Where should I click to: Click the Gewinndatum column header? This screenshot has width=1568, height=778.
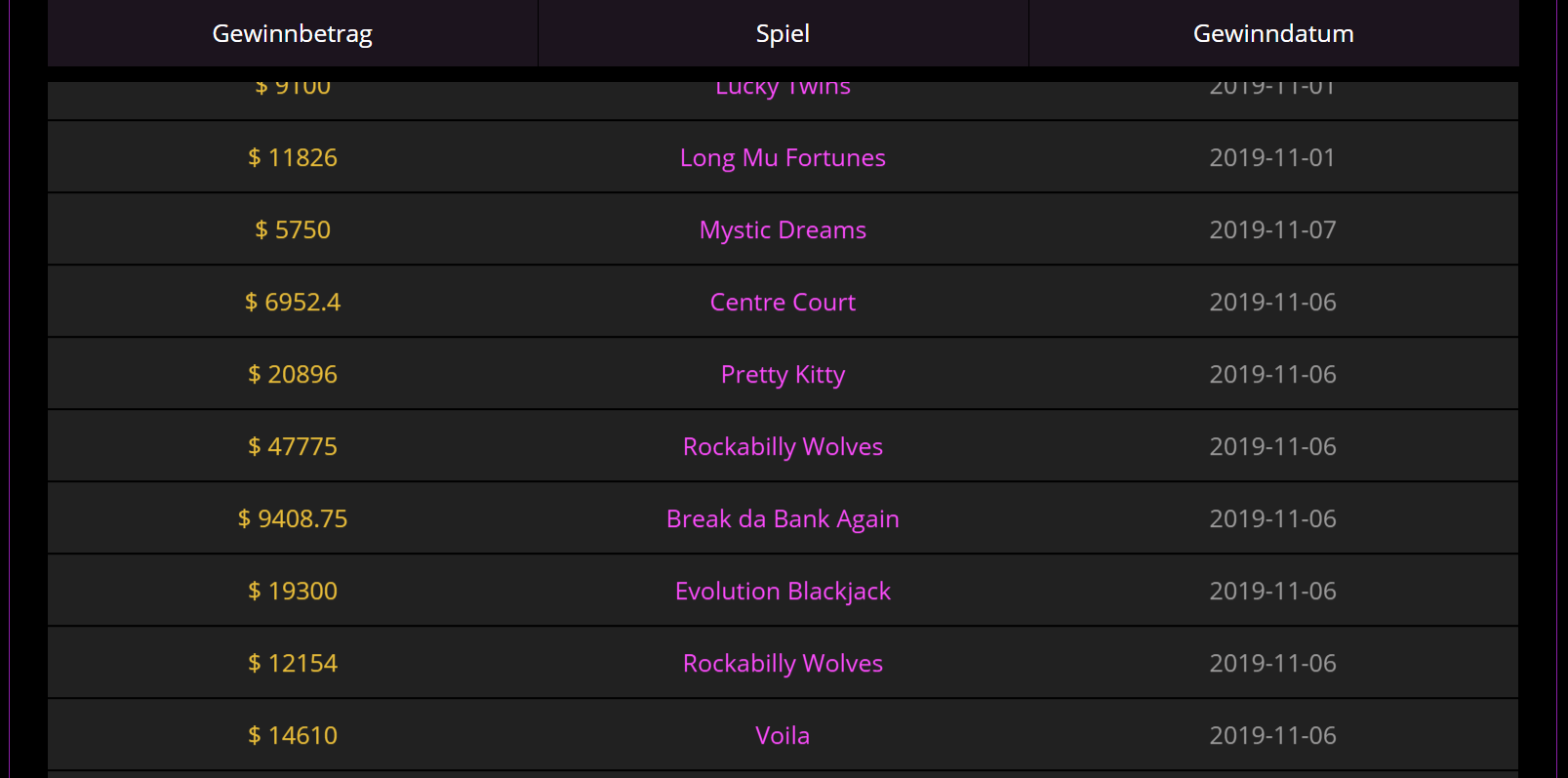coord(1273,33)
